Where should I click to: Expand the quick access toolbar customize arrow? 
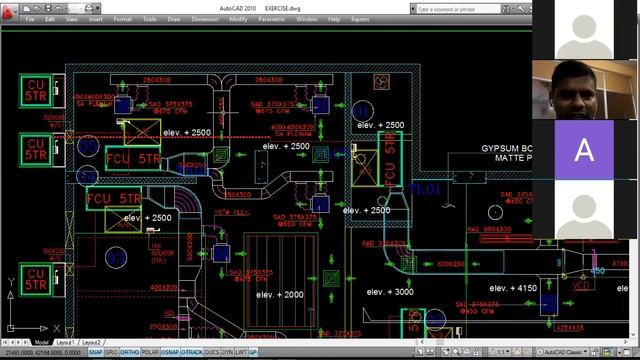[97, 8]
